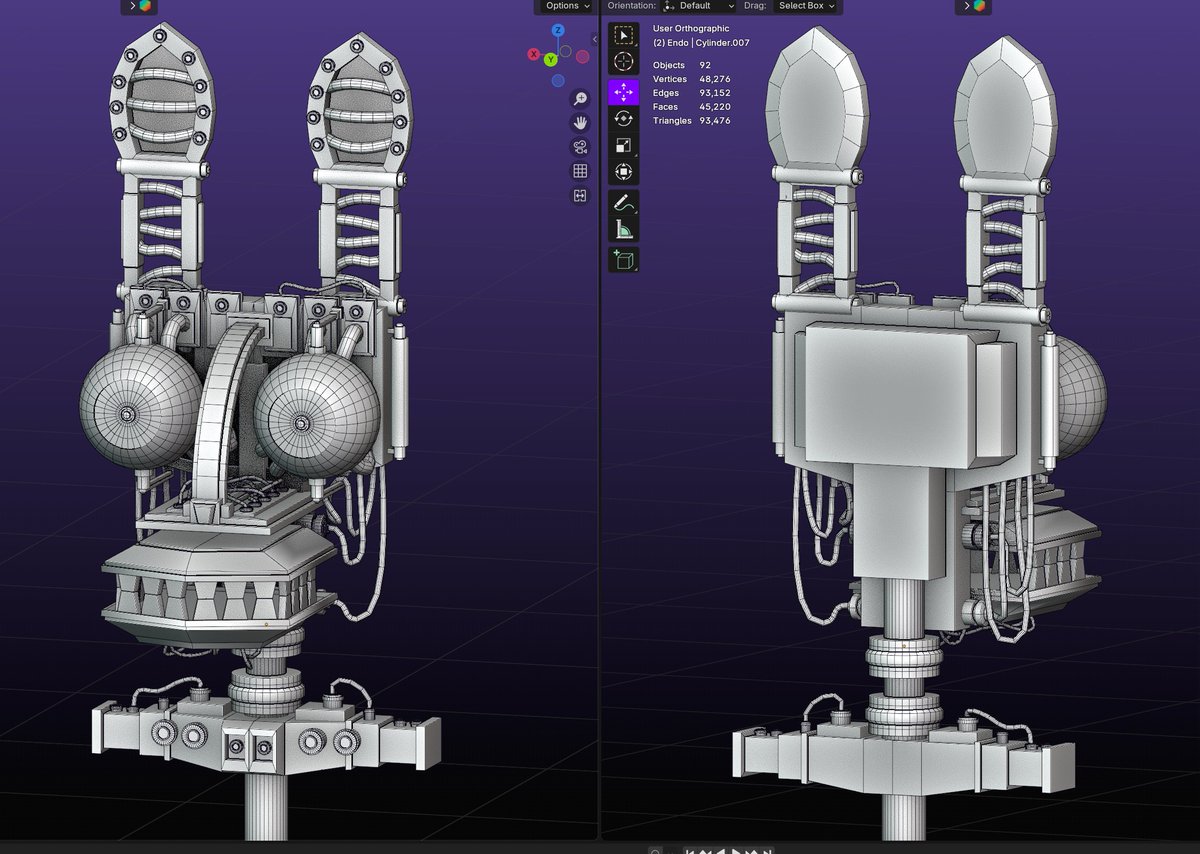
Task: Expand the sidebar with the small arrow
Action: pyautogui.click(x=595, y=39)
